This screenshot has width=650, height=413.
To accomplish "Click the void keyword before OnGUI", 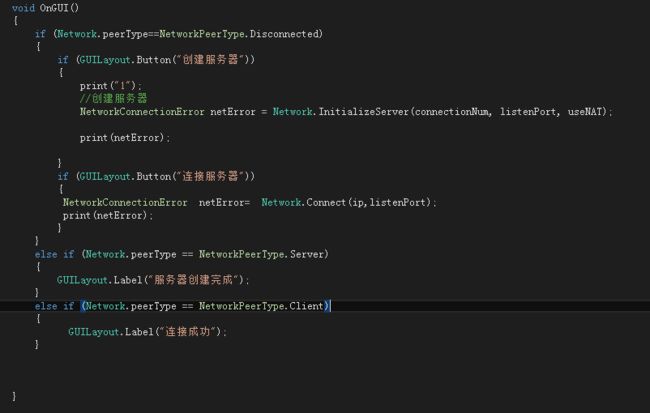I will click(x=23, y=8).
